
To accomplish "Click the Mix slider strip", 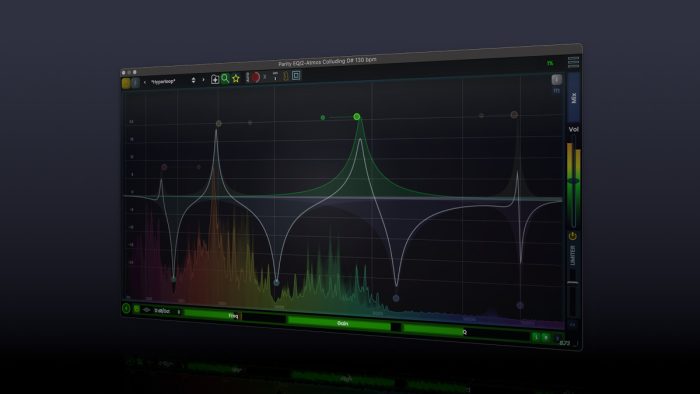I will point(574,97).
